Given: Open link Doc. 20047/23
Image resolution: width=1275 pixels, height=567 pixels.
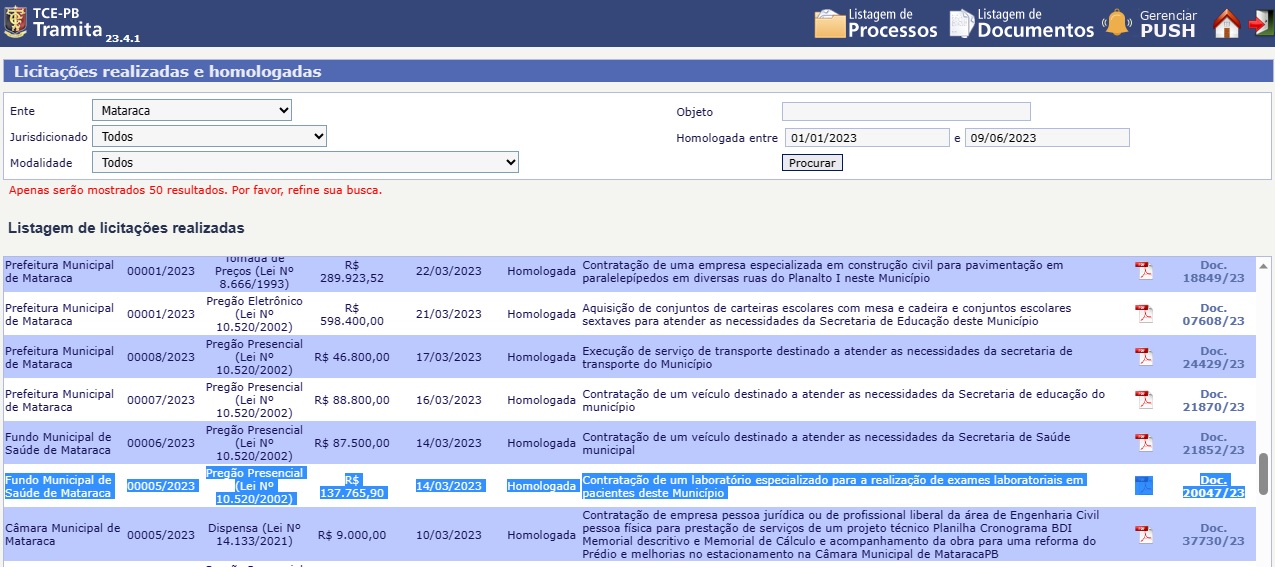Looking at the screenshot, I should click(x=1213, y=486).
